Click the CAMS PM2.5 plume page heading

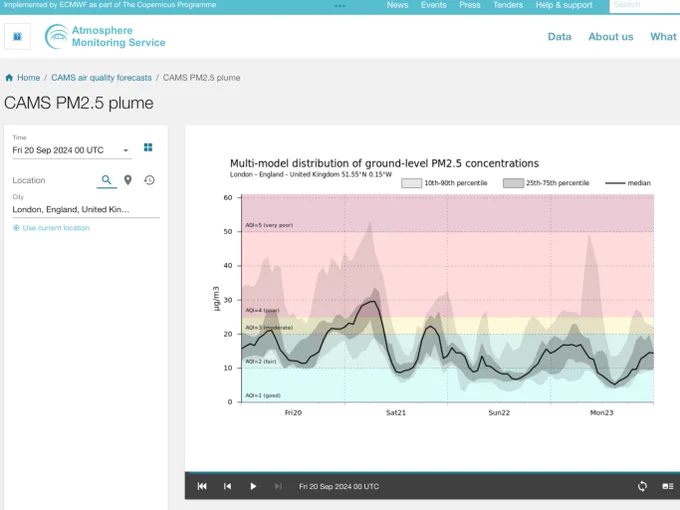pyautogui.click(x=79, y=103)
